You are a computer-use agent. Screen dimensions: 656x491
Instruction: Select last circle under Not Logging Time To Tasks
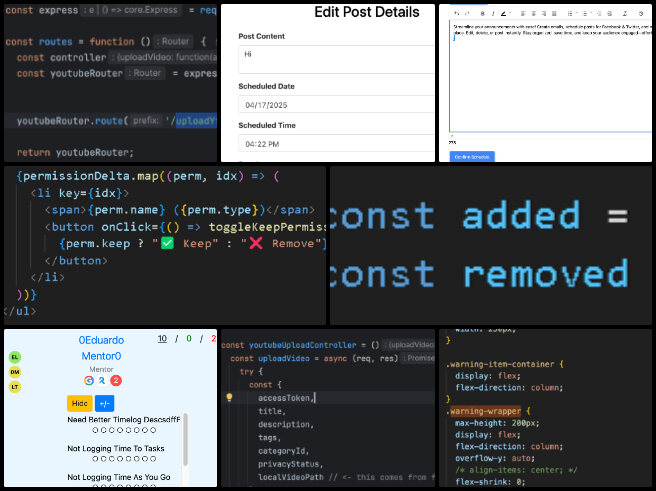click(x=153, y=459)
